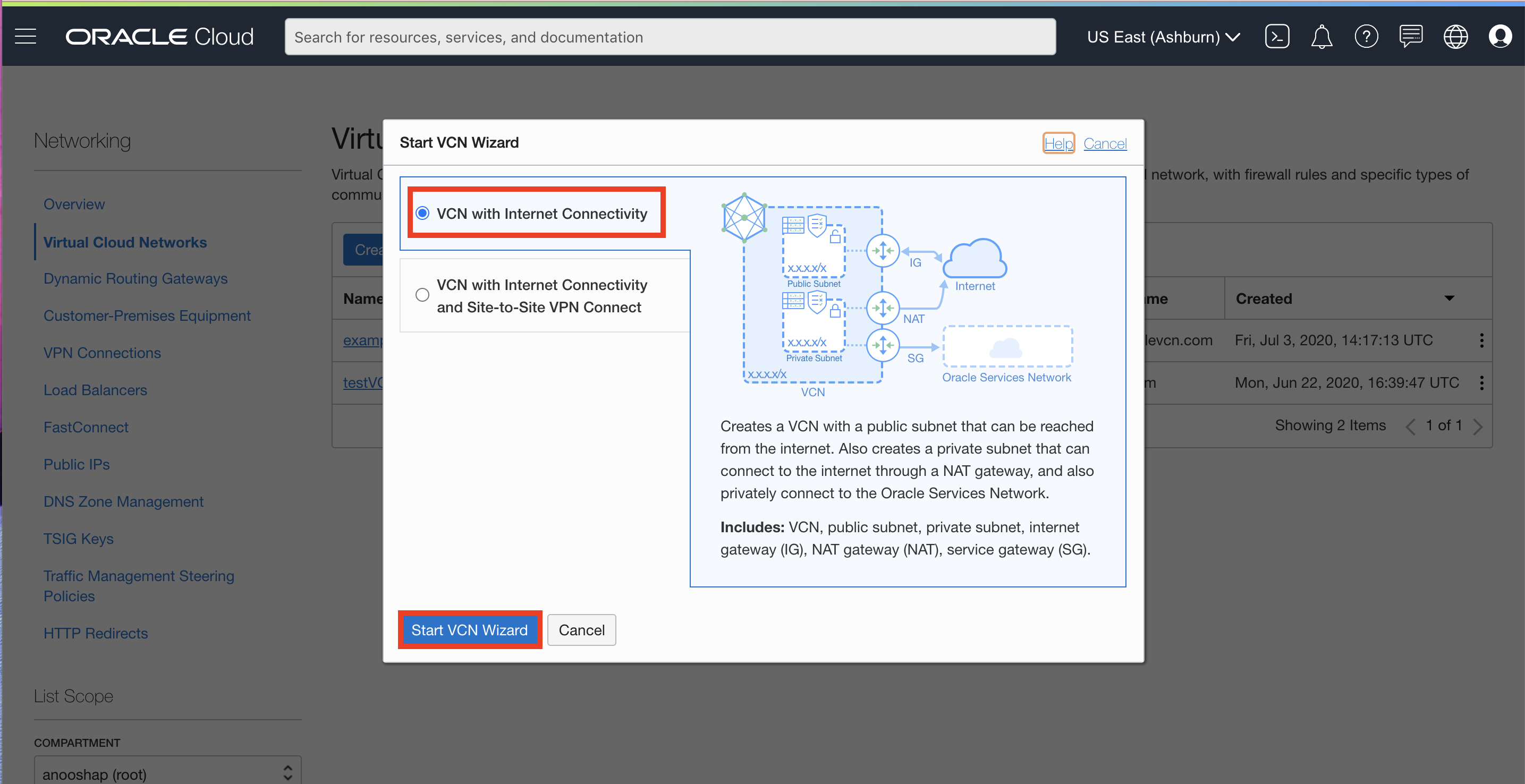Open the compartment selector dropdown
The height and width of the screenshot is (784, 1525).
[167, 772]
